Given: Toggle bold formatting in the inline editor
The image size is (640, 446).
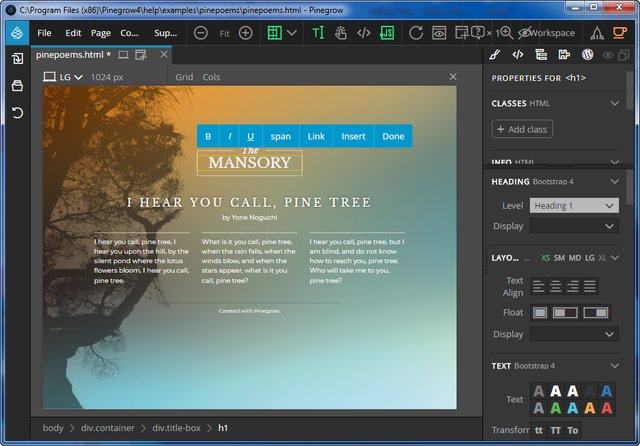Looking at the screenshot, I should point(208,136).
